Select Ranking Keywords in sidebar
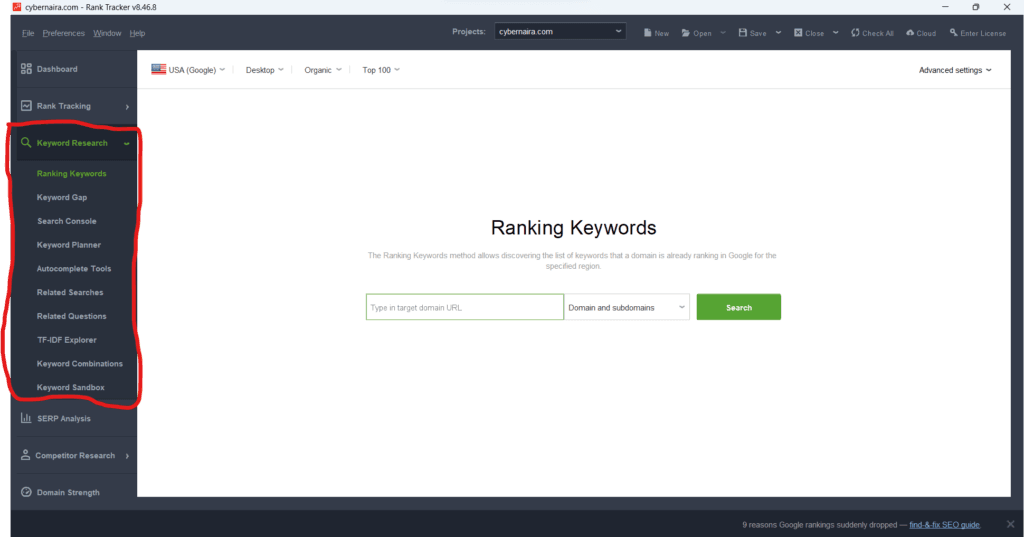Viewport: 1024px width, 537px height. [x=71, y=174]
